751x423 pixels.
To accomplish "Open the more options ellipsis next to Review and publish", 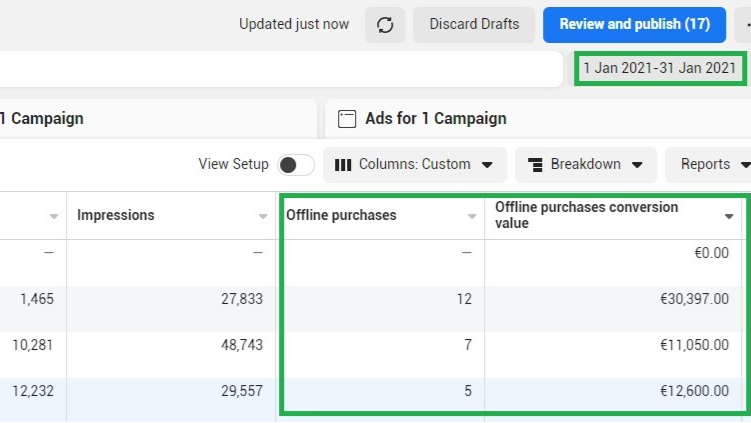I will [x=745, y=24].
